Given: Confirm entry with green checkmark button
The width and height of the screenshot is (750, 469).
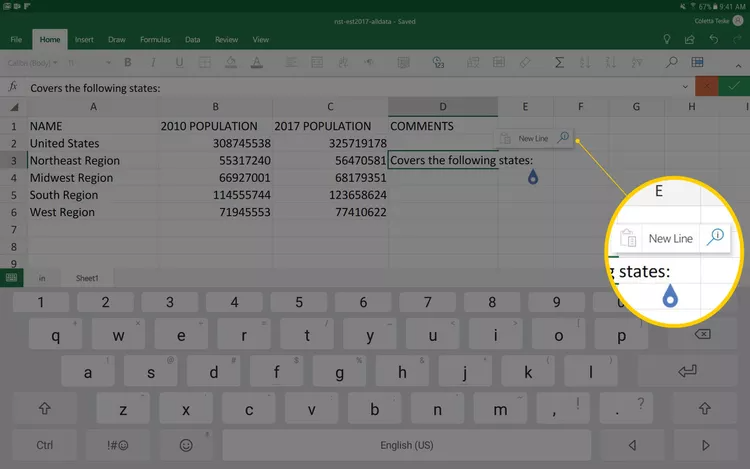Looking at the screenshot, I should 735,87.
